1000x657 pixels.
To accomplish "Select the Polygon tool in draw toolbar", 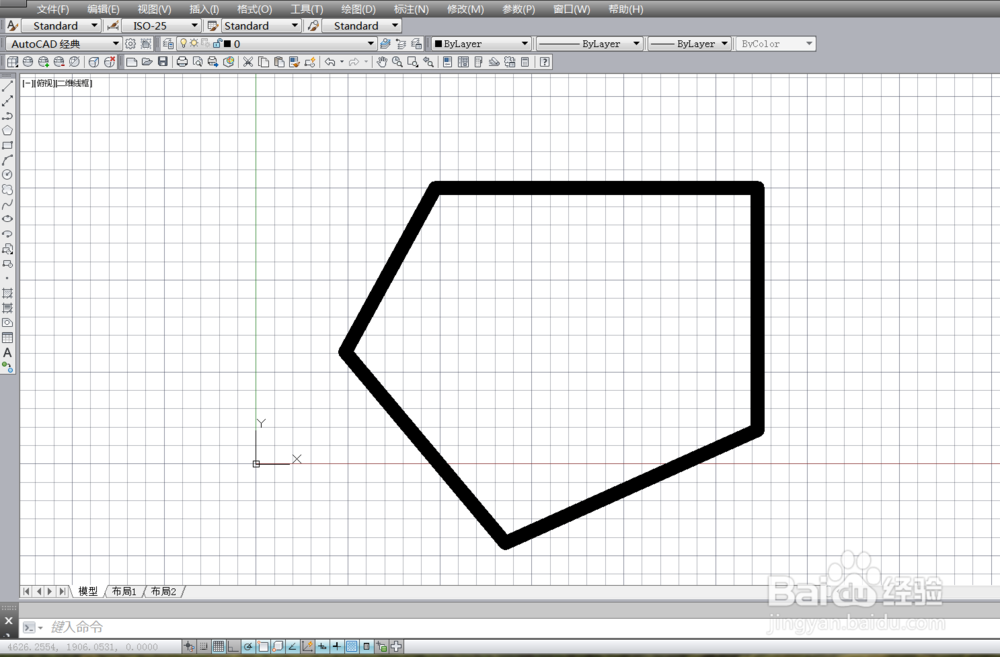I will 8,131.
